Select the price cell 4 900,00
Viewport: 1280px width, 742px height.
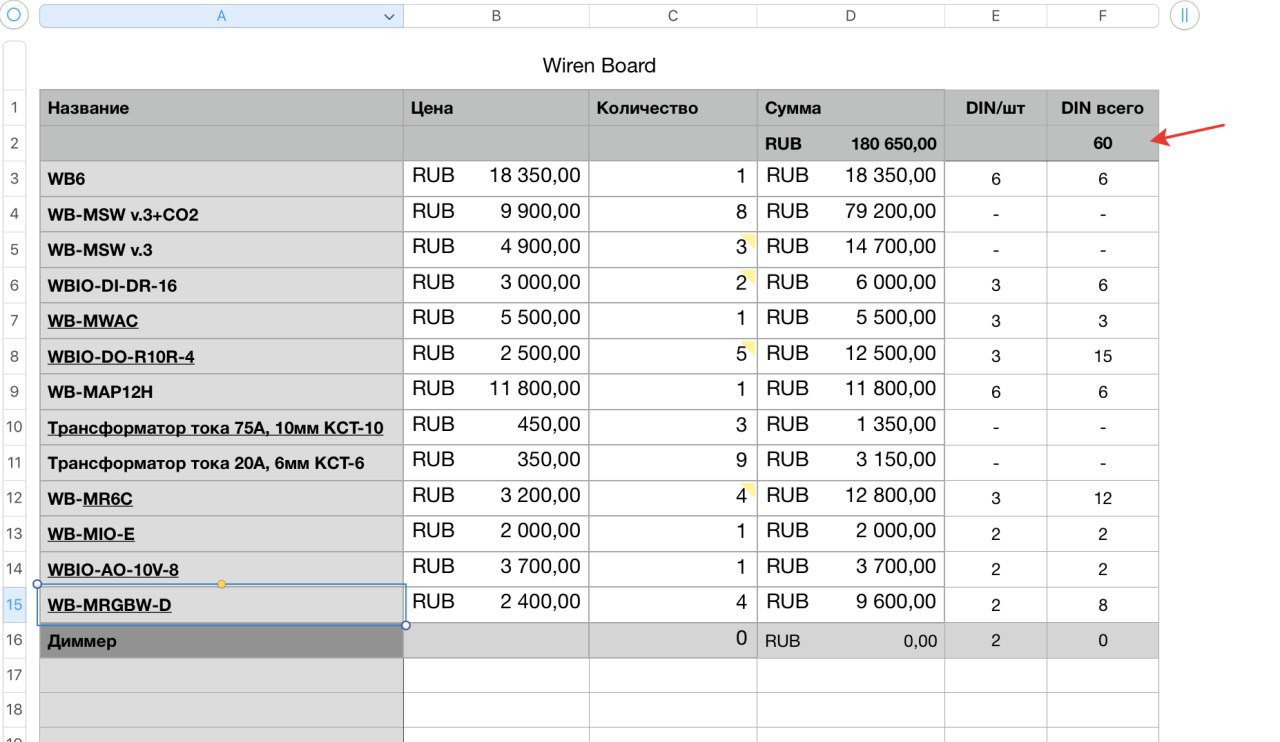click(x=496, y=250)
